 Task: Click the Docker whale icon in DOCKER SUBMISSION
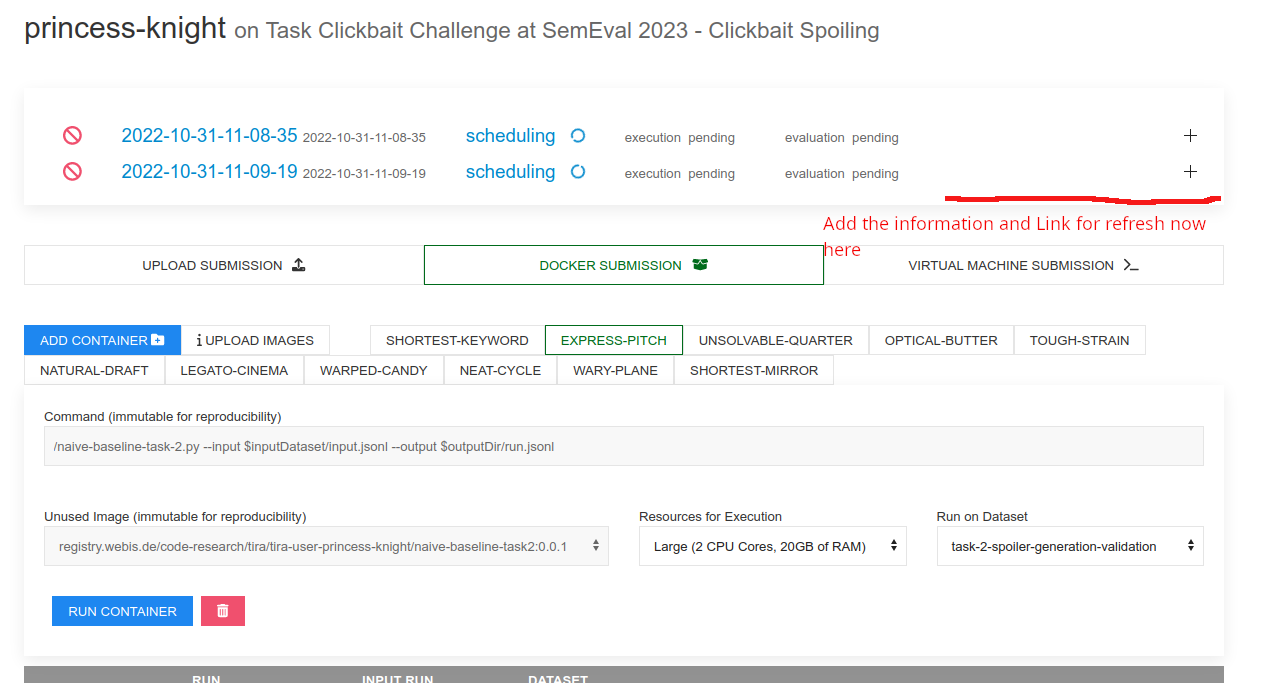click(701, 264)
